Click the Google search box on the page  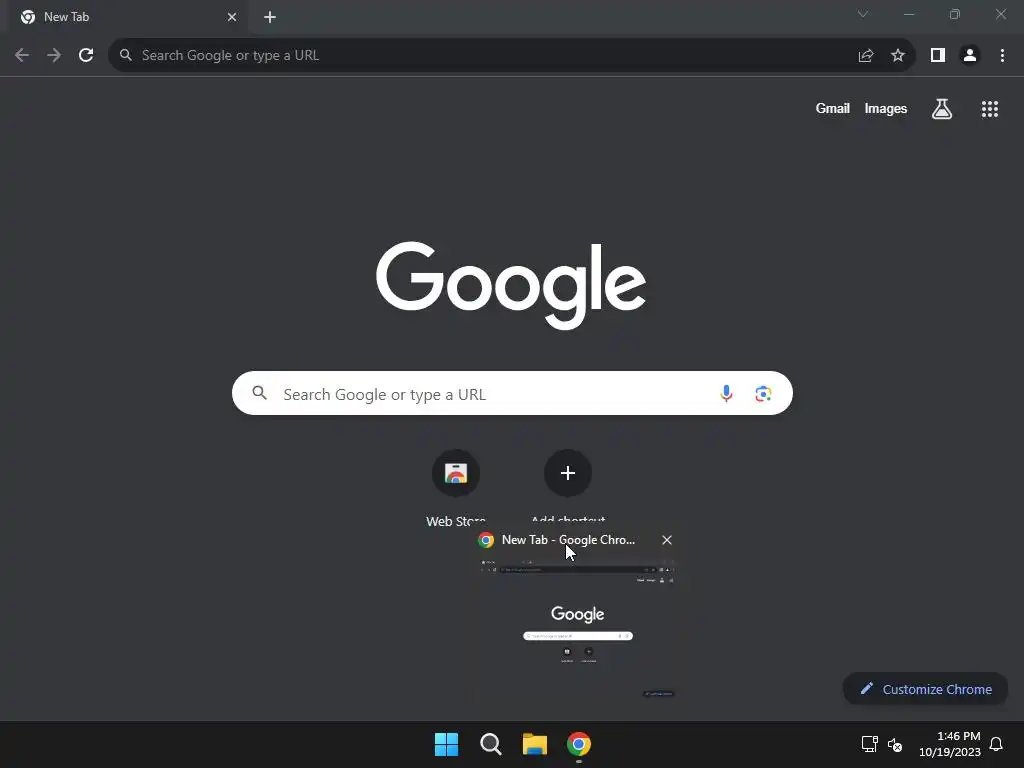pyautogui.click(x=512, y=393)
